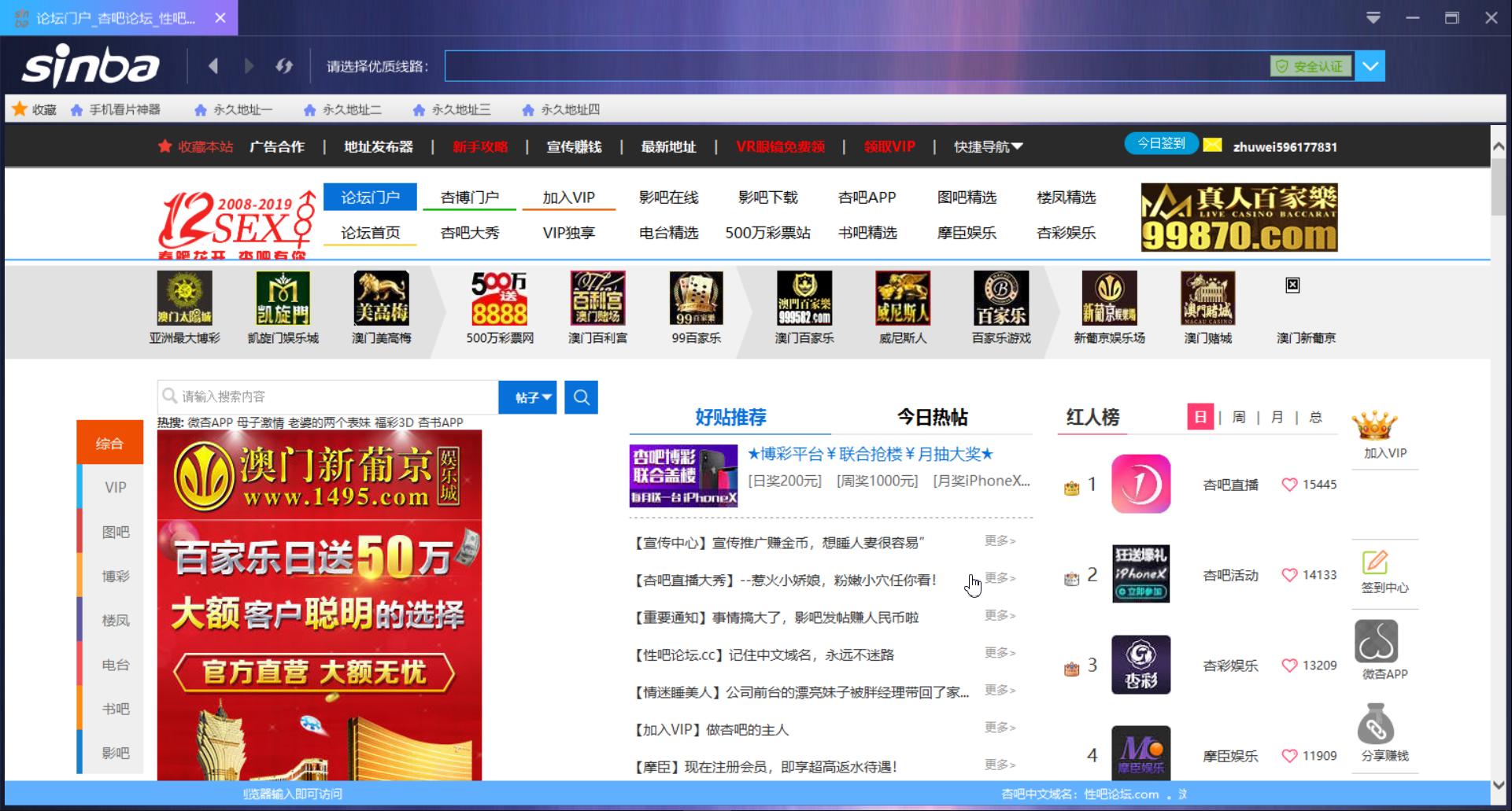The height and width of the screenshot is (811, 1512).
Task: Open the 永久地址四 bookmark
Action: (x=561, y=109)
